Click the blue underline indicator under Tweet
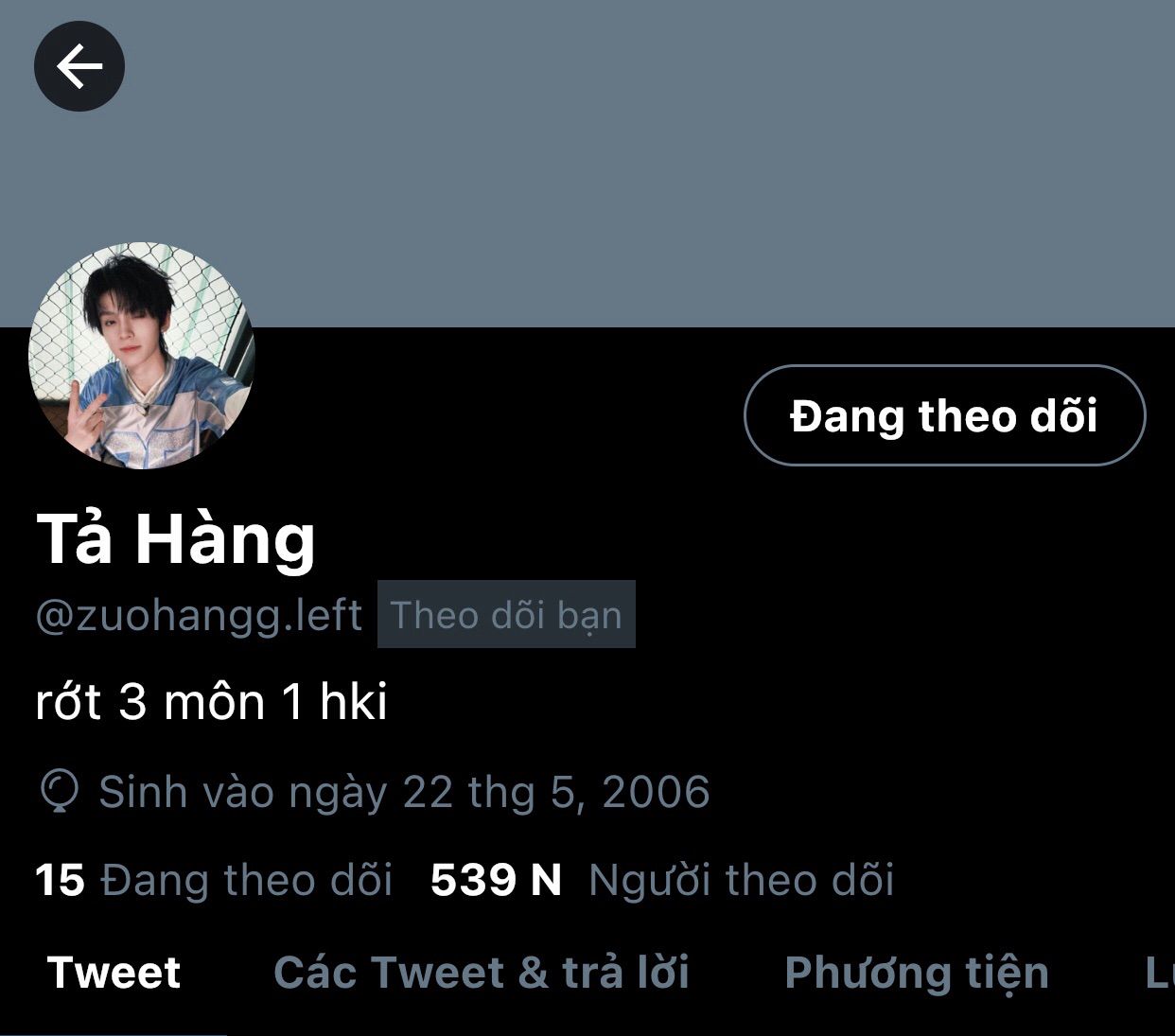The height and width of the screenshot is (1036, 1175). click(x=114, y=1033)
